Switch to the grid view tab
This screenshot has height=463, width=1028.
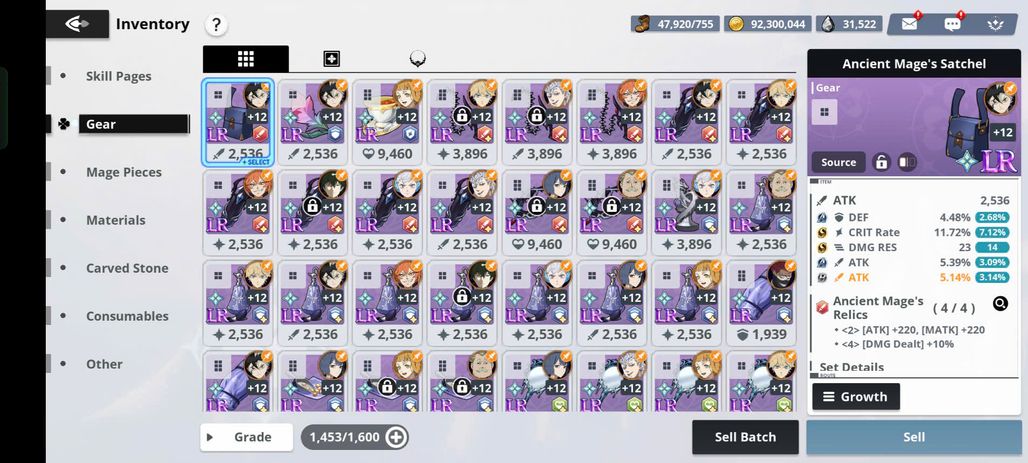246,59
